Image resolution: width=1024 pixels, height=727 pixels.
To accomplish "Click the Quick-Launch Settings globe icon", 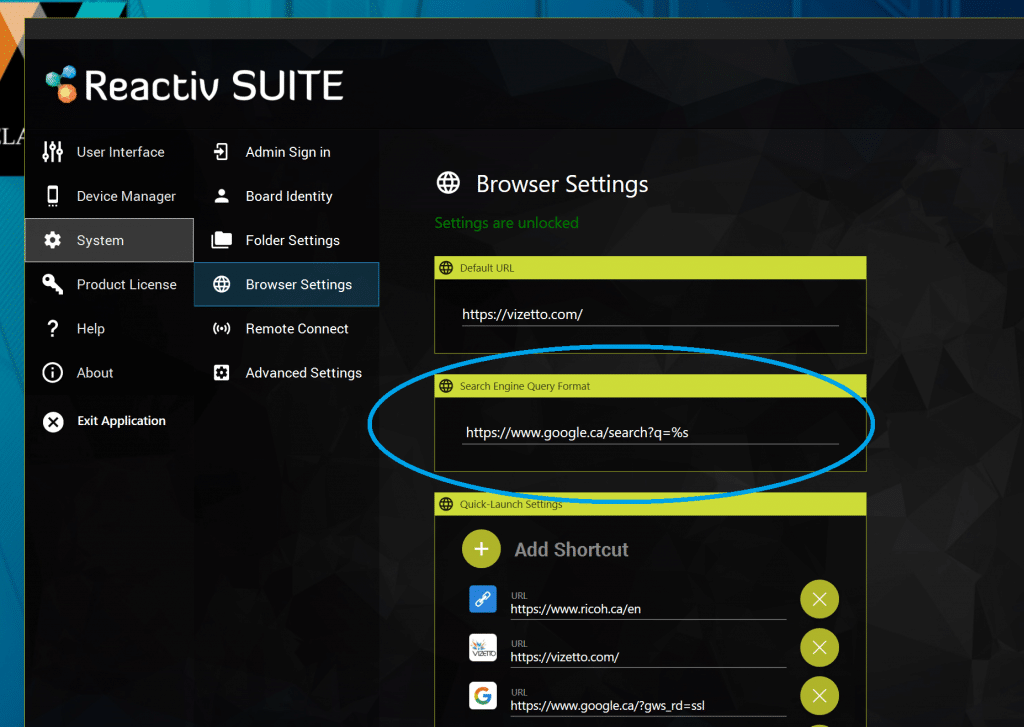I will coord(446,504).
